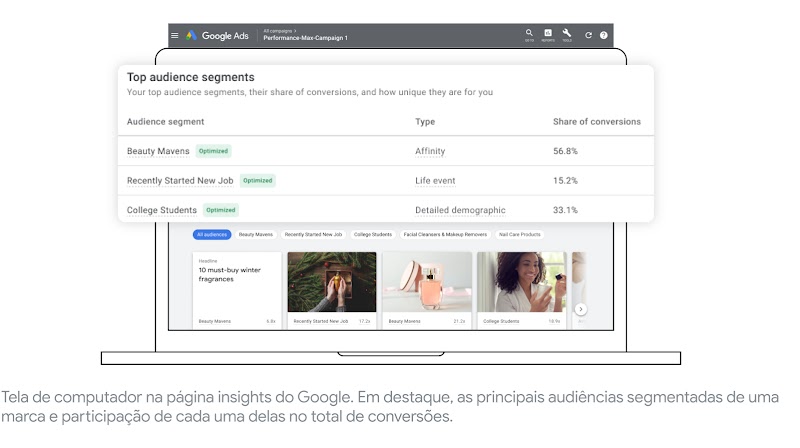This screenshot has height=448, width=800.
Task: Open the help question mark icon
Action: click(x=604, y=35)
